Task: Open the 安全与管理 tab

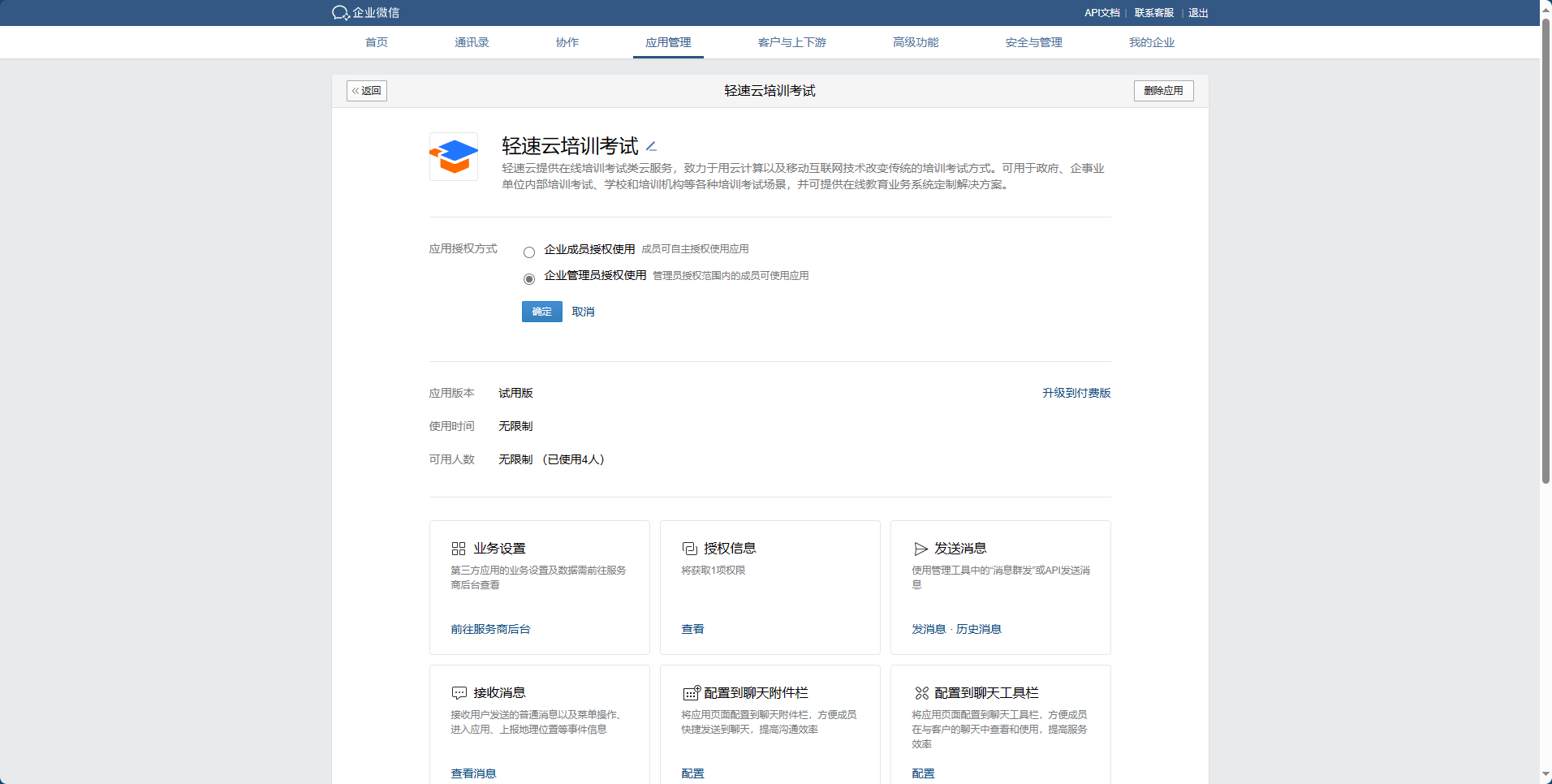Action: click(x=1034, y=42)
